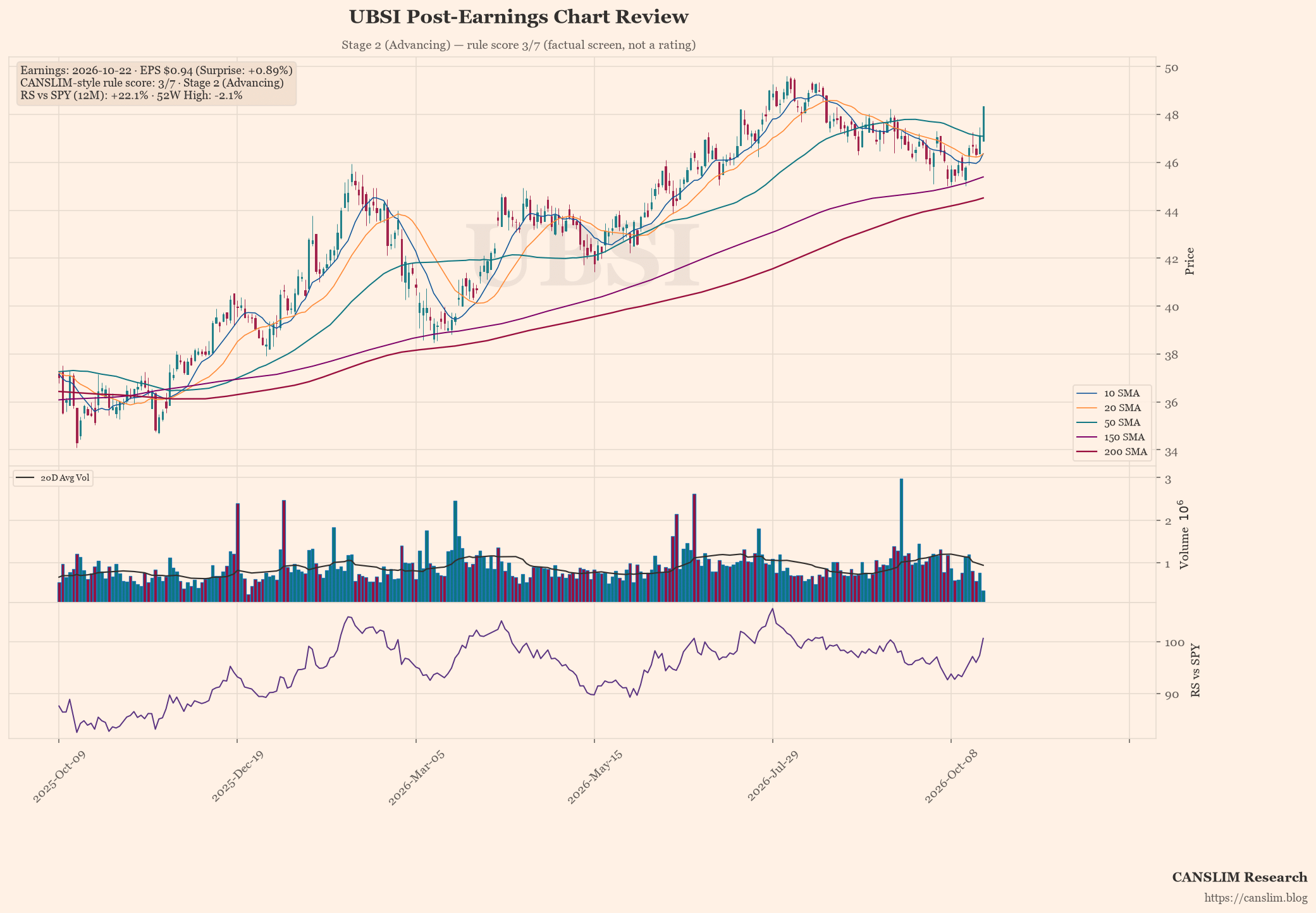Click the chart title 'UBSI Post-Earnings Chart Review'
The image size is (1316, 913).
click(x=519, y=17)
